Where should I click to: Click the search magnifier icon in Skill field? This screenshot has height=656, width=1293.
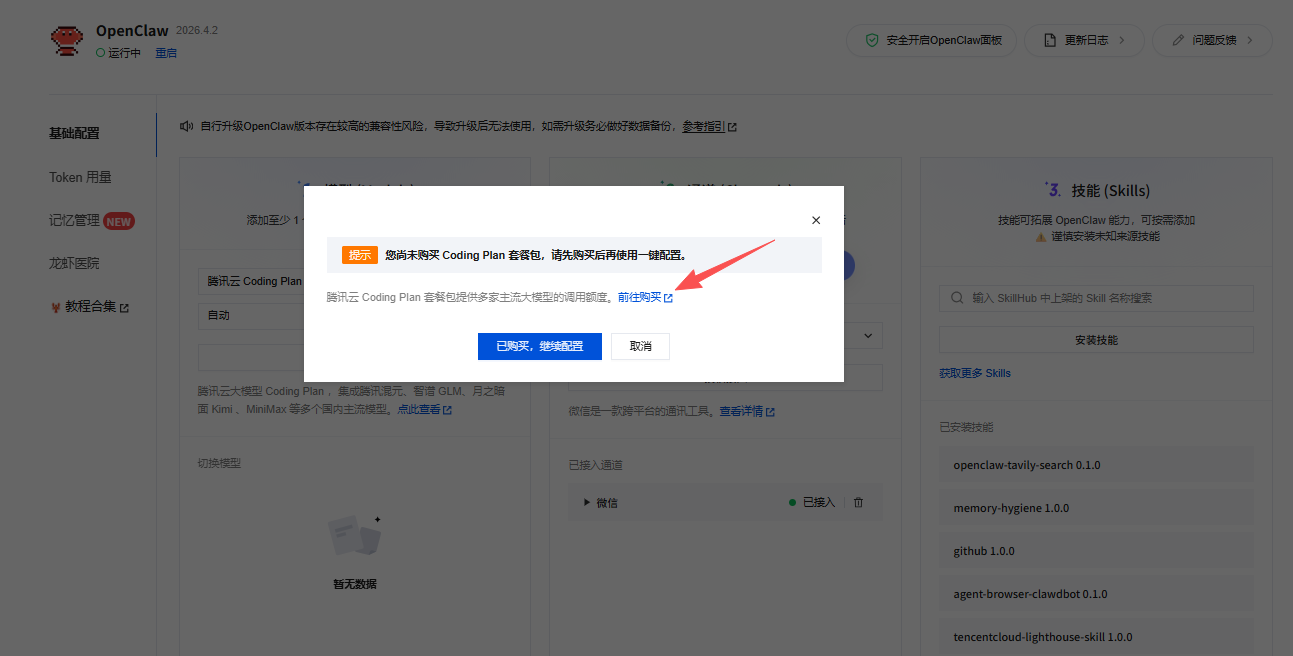959,298
